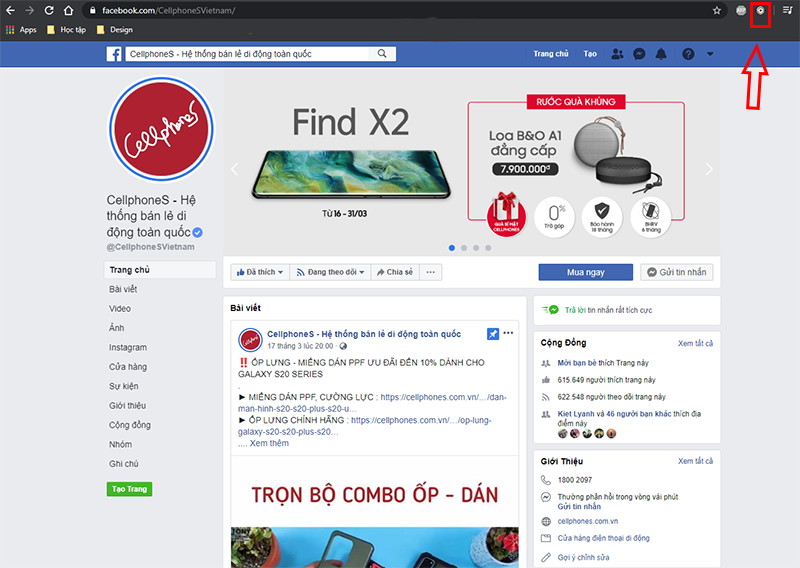The height and width of the screenshot is (568, 800).
Task: Open cellphones.com.vn website link
Action: click(x=587, y=521)
